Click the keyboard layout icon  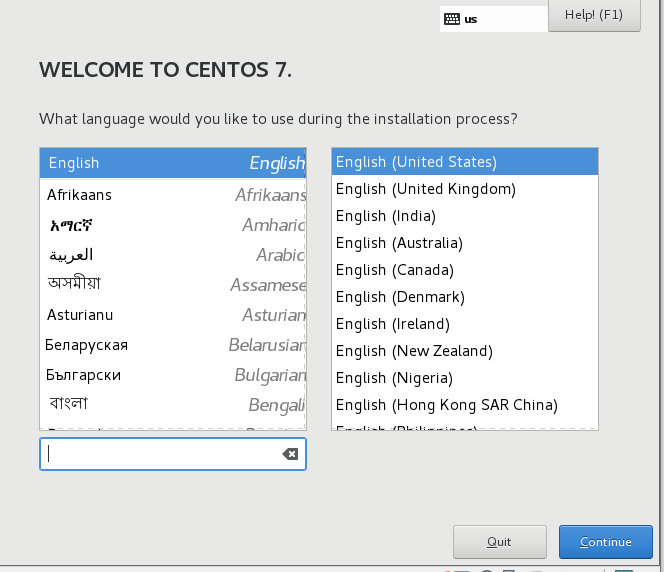(452, 19)
